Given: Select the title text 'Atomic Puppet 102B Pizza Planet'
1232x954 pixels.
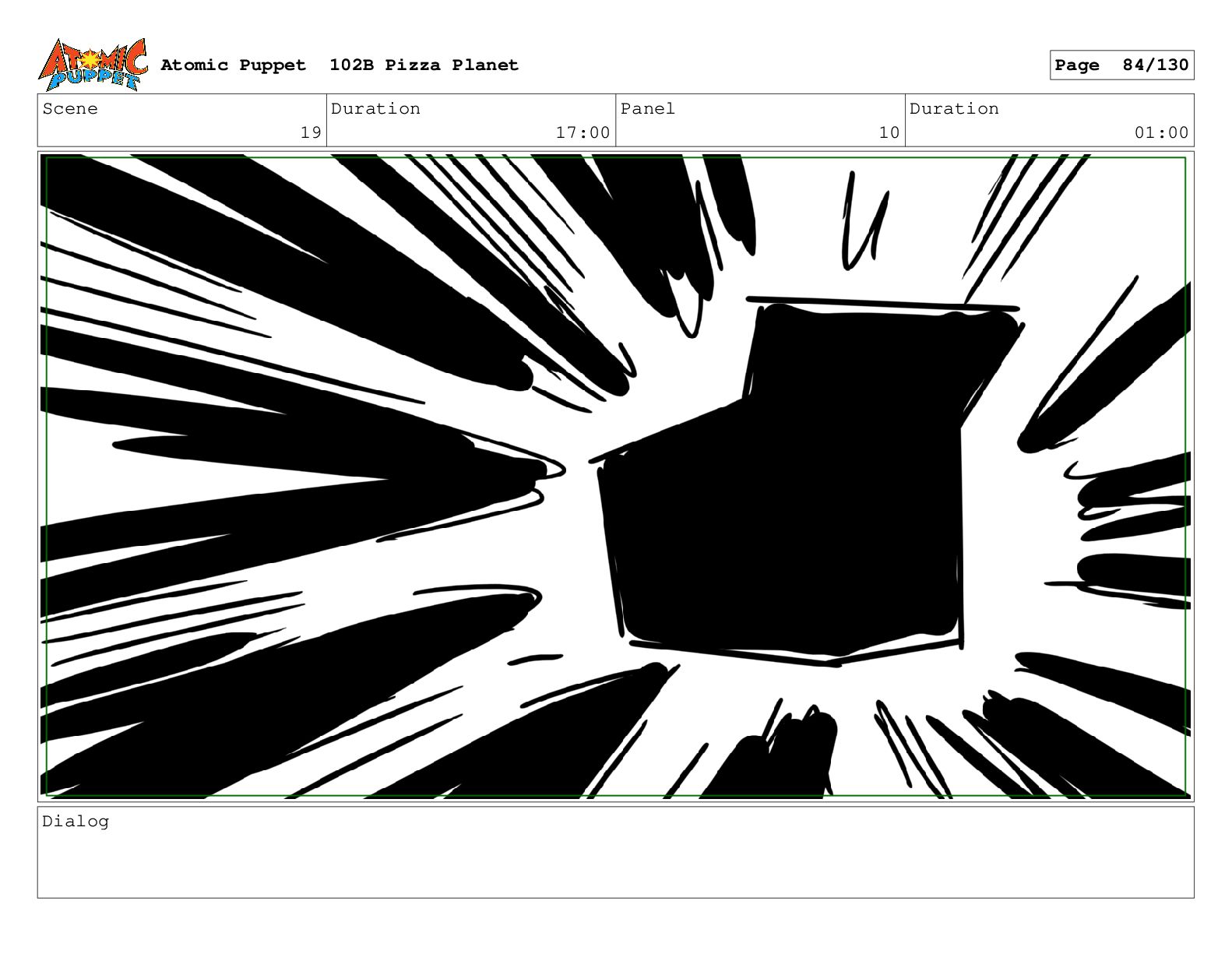Looking at the screenshot, I should [x=340, y=65].
